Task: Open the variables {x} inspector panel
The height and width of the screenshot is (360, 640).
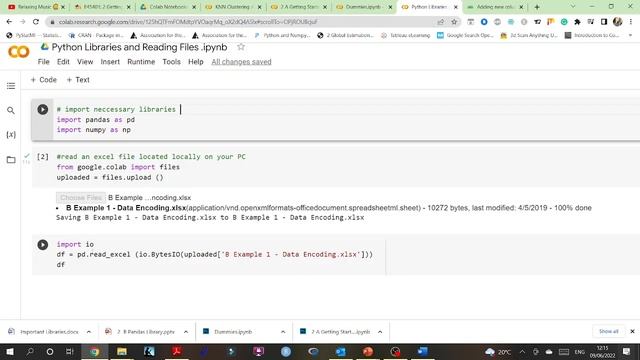Action: click(11, 135)
